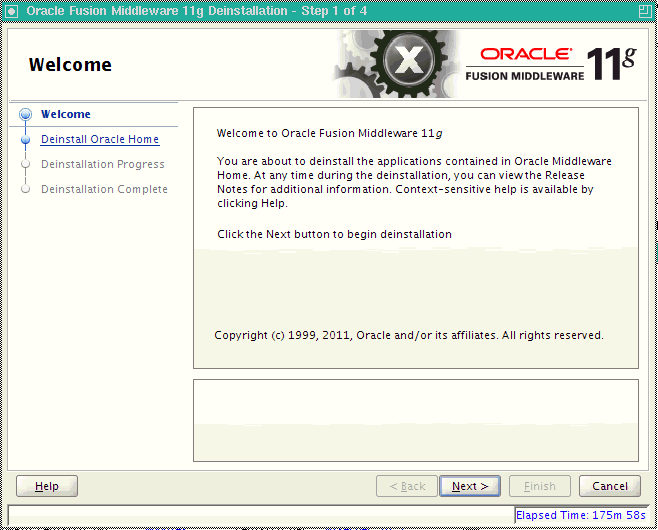Click the Deinstallation Complete step bullet
This screenshot has height=530, width=658.
tap(26, 189)
